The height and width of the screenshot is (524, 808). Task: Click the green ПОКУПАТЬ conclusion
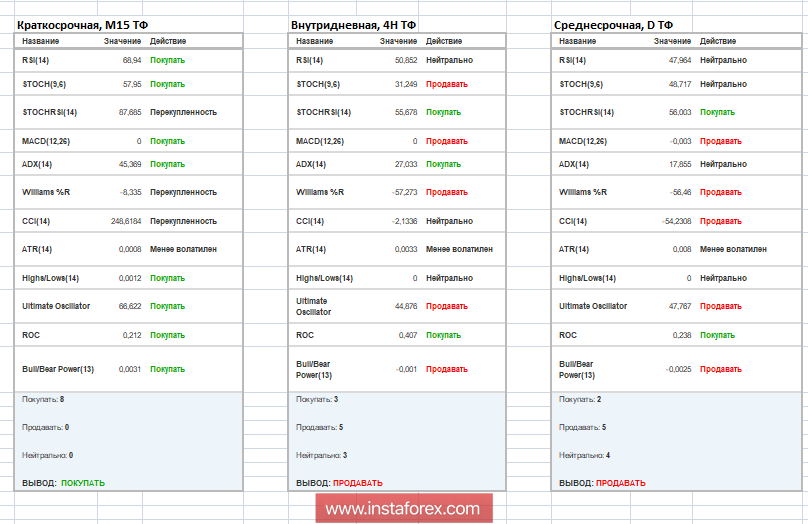[x=83, y=483]
